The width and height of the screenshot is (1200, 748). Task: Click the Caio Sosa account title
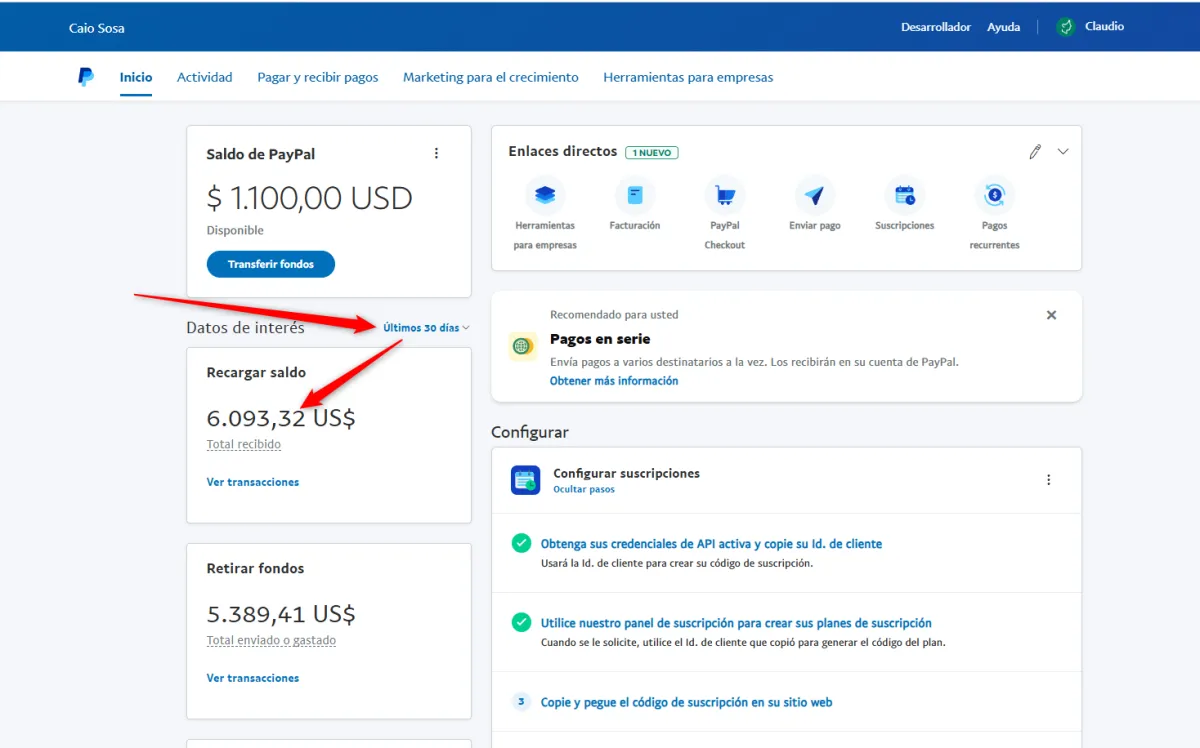[97, 28]
